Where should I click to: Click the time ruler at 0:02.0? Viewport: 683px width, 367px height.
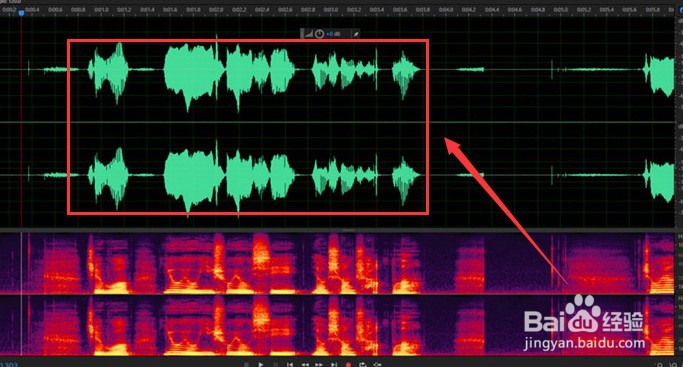pyautogui.click(x=216, y=10)
